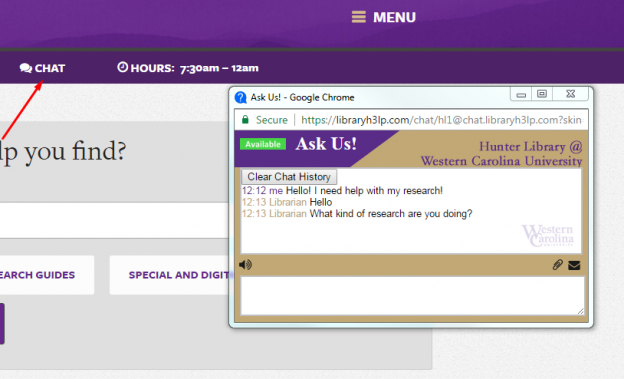Click the 'What kind of research are you doing?' message

[391, 214]
